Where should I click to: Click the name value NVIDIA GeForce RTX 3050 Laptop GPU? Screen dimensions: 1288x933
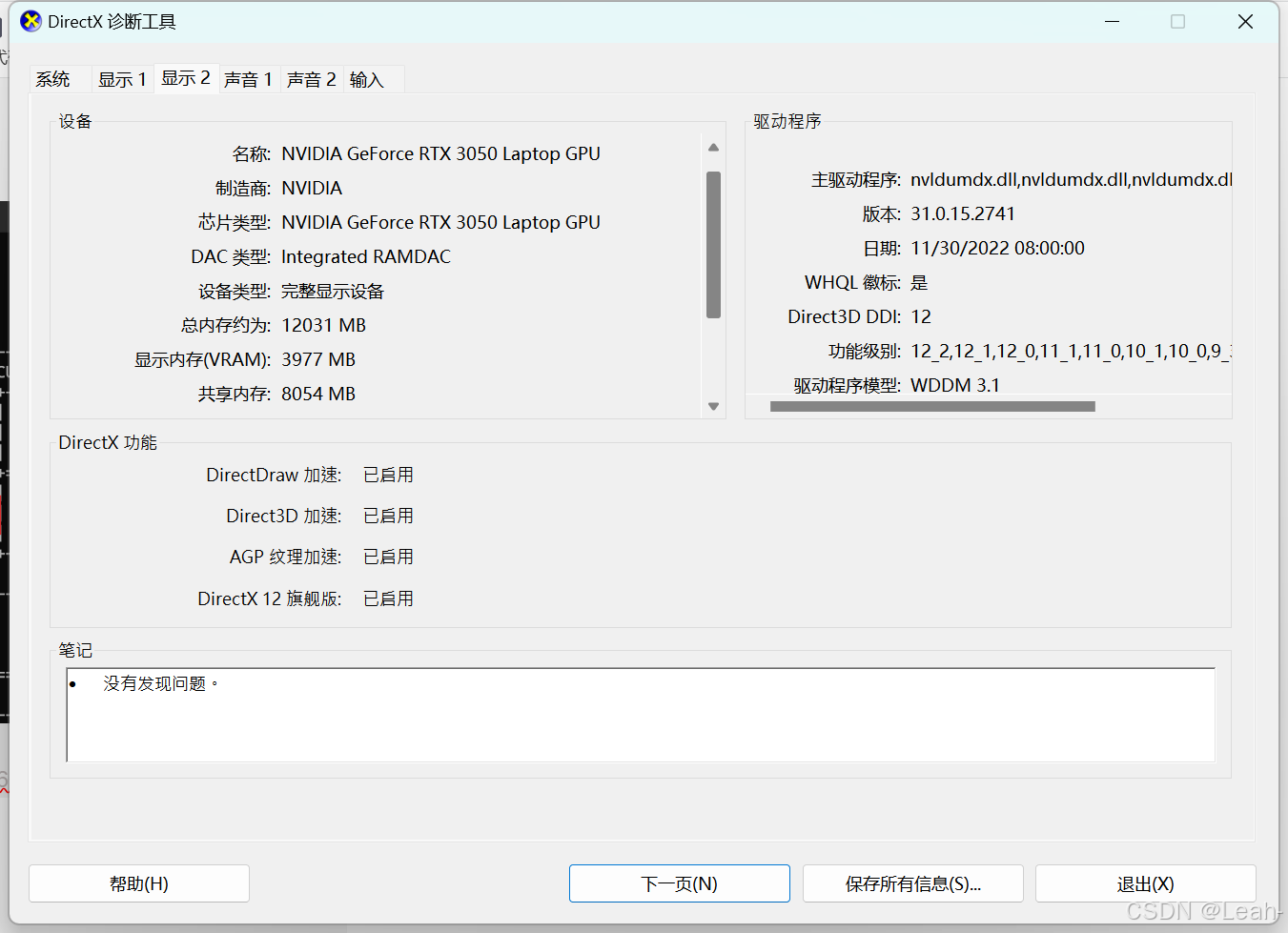tap(440, 153)
